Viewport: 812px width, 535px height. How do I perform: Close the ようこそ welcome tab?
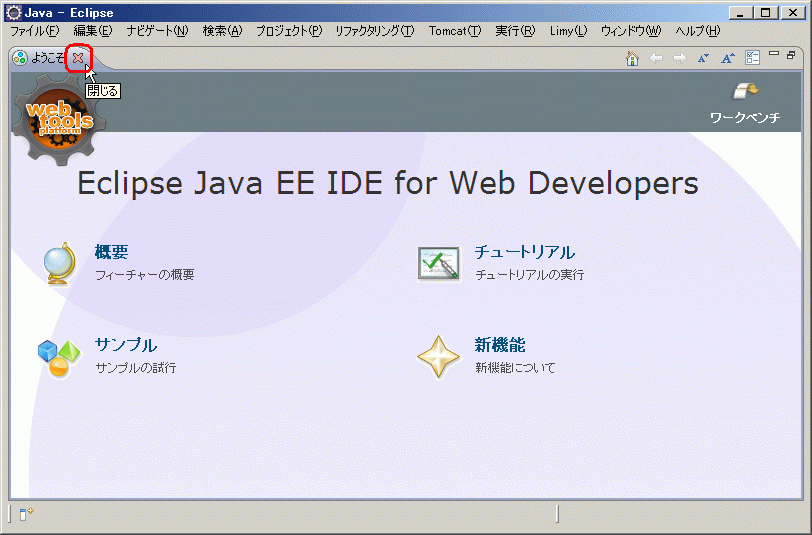click(x=78, y=58)
